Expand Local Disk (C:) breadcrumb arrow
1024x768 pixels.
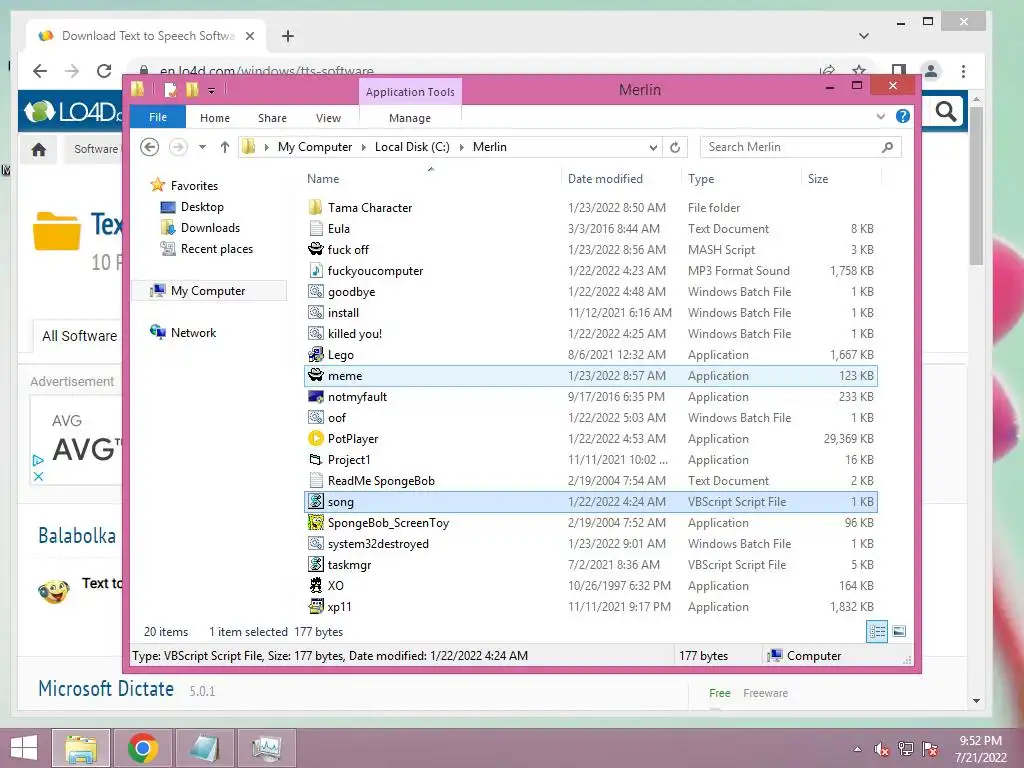click(x=462, y=147)
